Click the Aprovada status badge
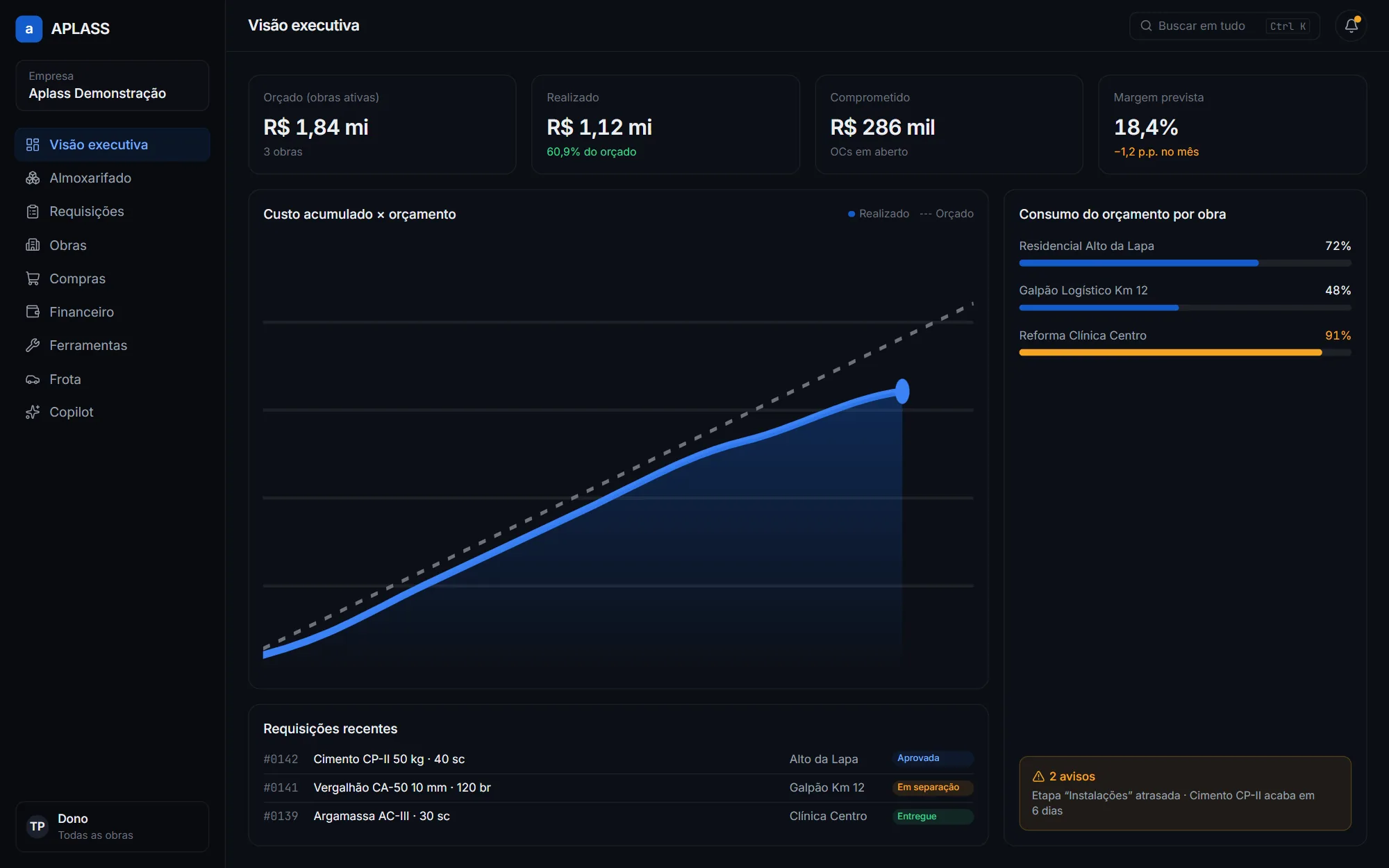The height and width of the screenshot is (868, 1389). tap(932, 758)
